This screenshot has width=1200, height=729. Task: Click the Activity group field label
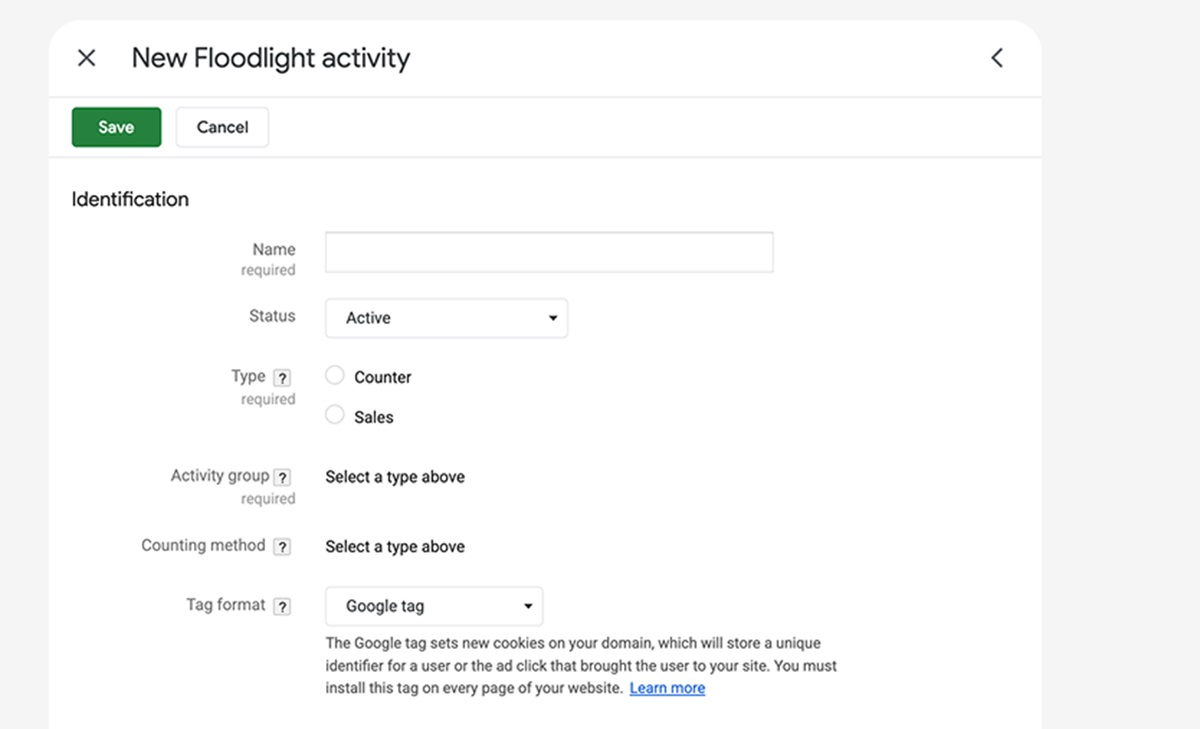click(219, 476)
